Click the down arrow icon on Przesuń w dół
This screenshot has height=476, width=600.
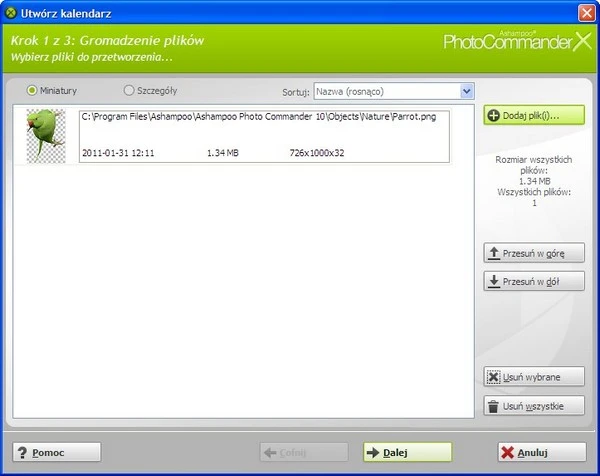coord(493,282)
